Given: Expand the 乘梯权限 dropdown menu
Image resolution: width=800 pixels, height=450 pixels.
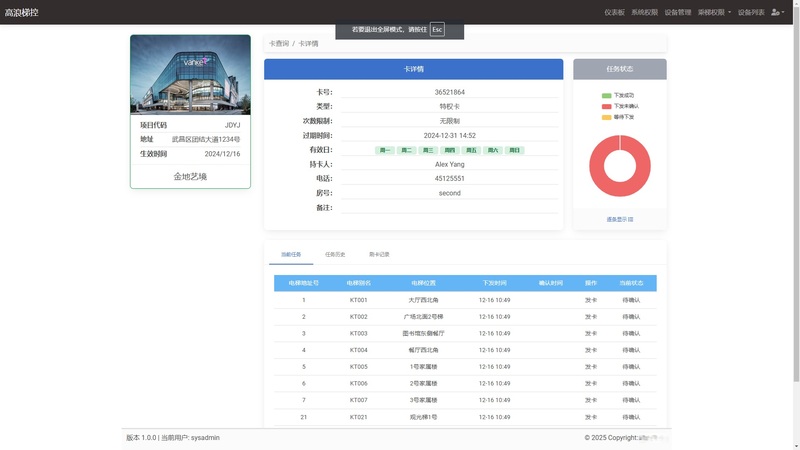Looking at the screenshot, I should click(714, 12).
